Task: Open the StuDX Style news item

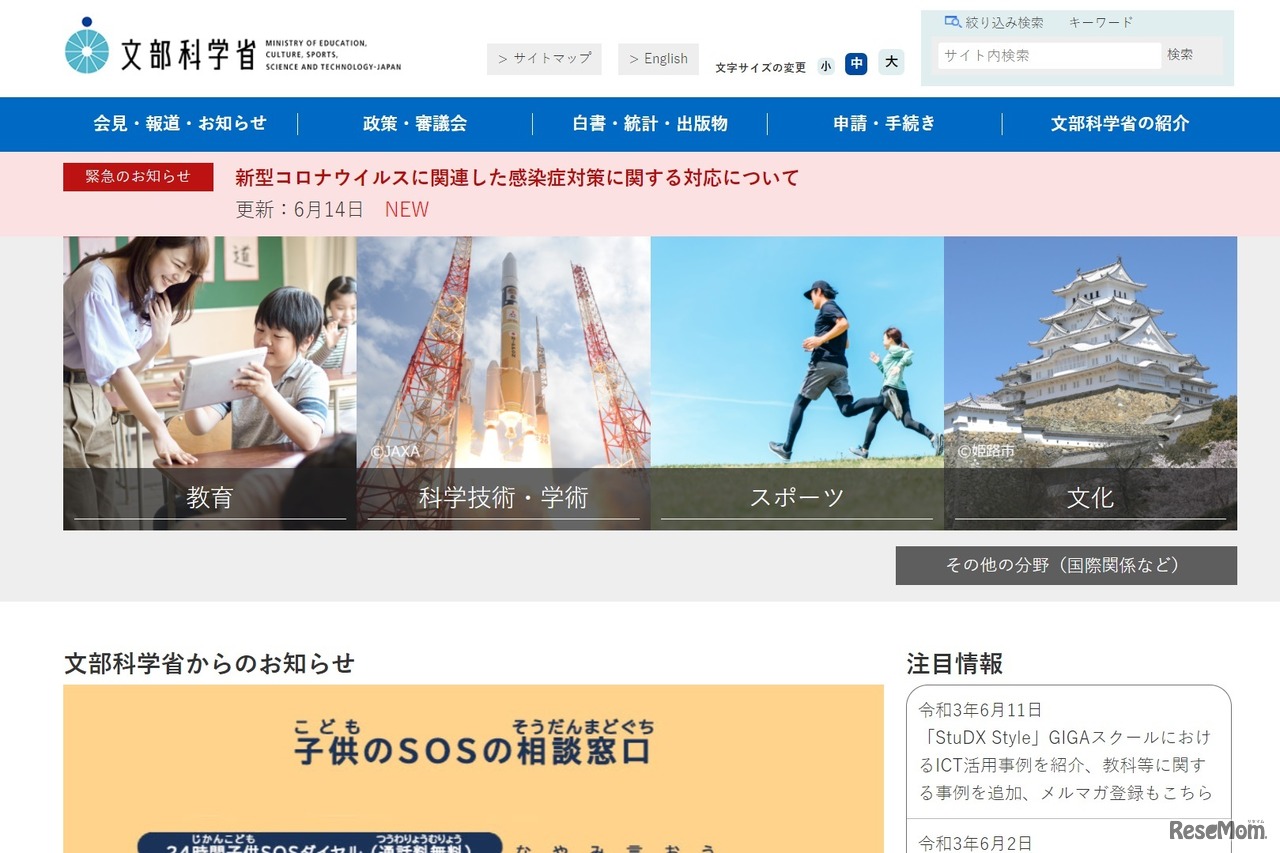Action: (1063, 764)
